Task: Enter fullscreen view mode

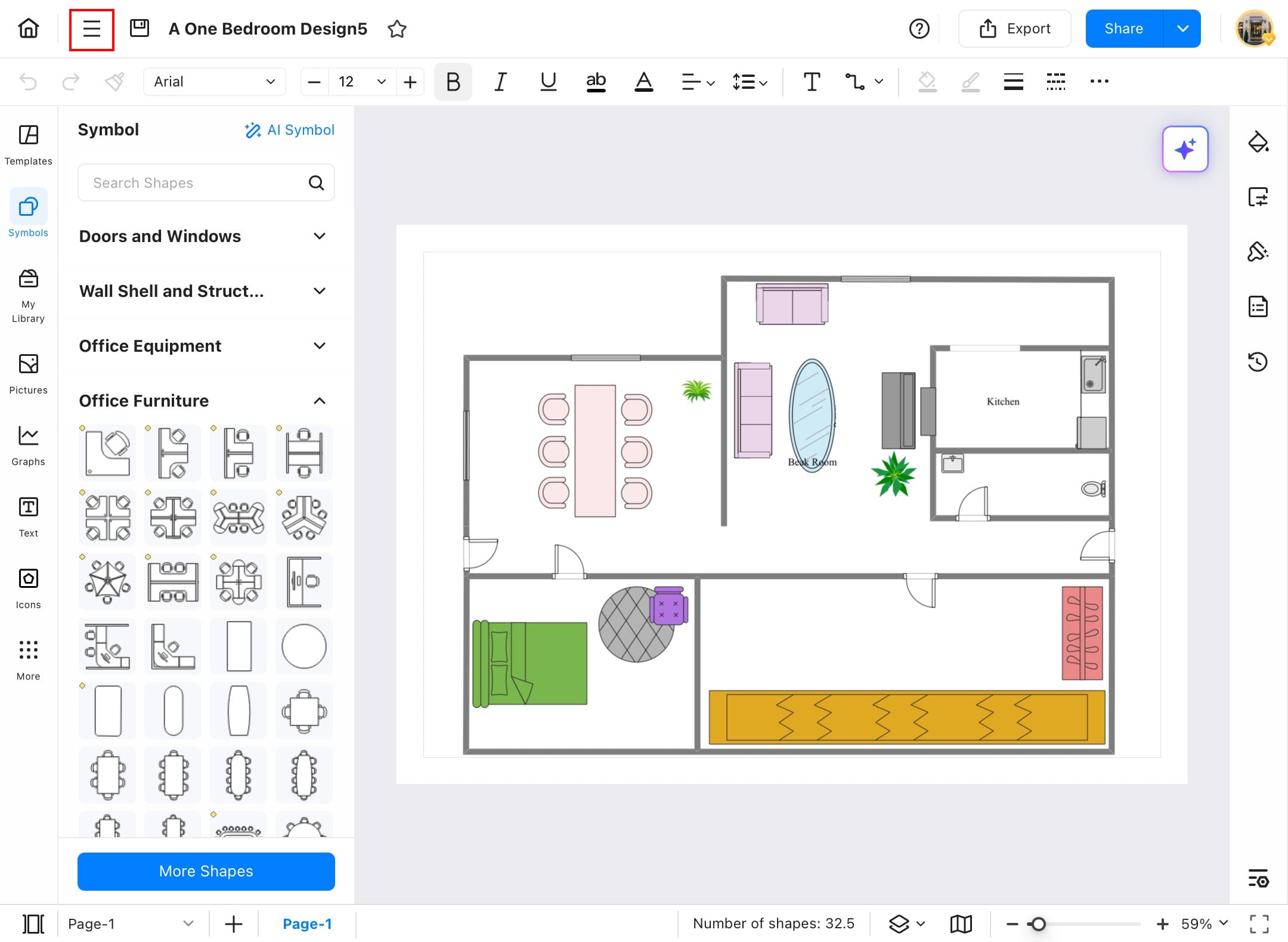Action: [x=1259, y=924]
